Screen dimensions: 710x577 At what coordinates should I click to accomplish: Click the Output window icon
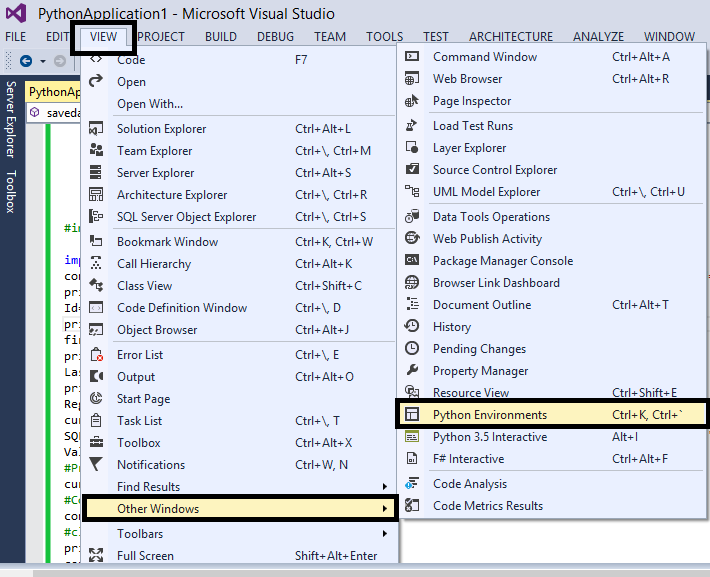96,376
